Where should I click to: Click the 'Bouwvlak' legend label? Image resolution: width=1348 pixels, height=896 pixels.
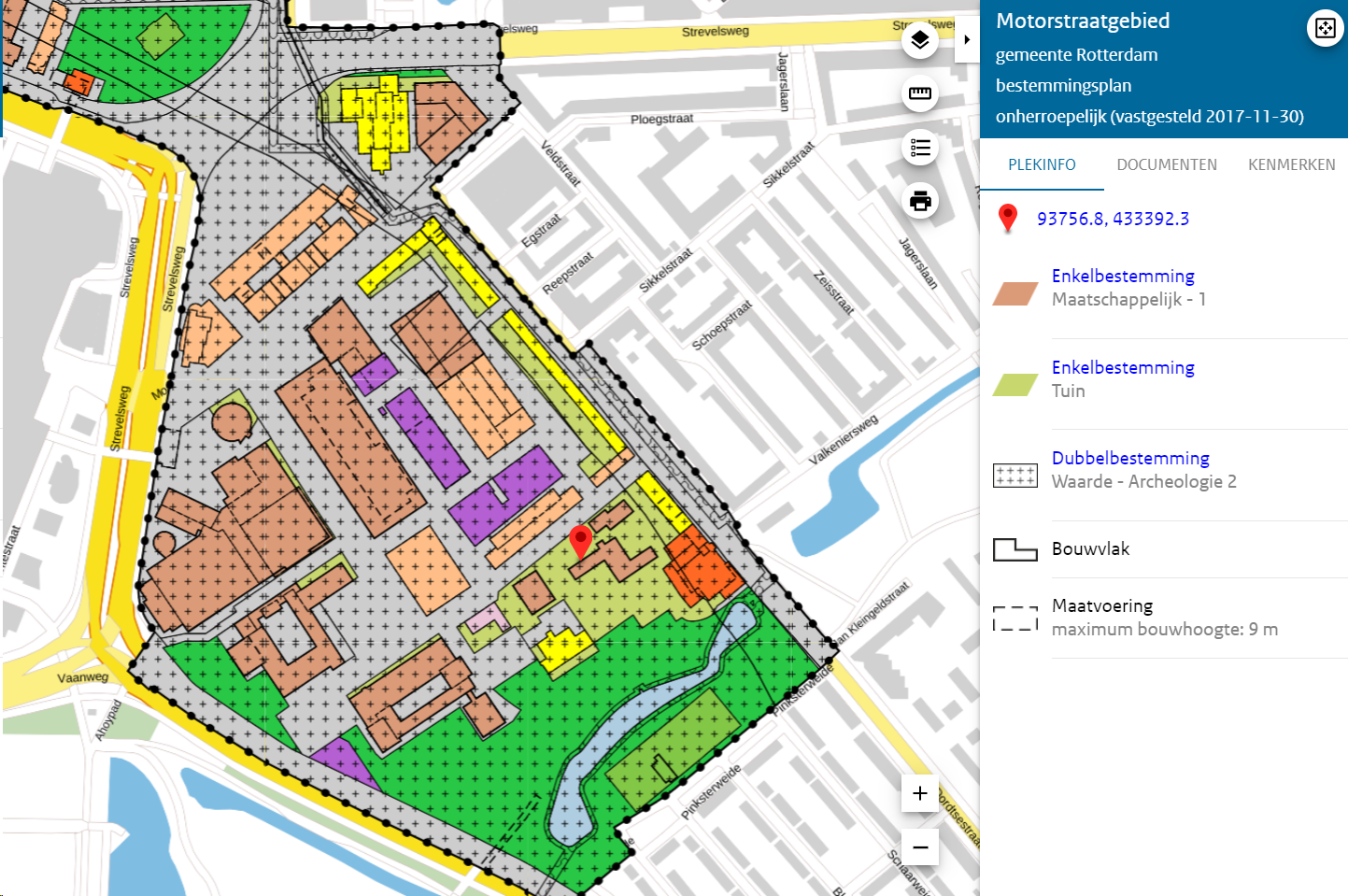pos(1090,548)
